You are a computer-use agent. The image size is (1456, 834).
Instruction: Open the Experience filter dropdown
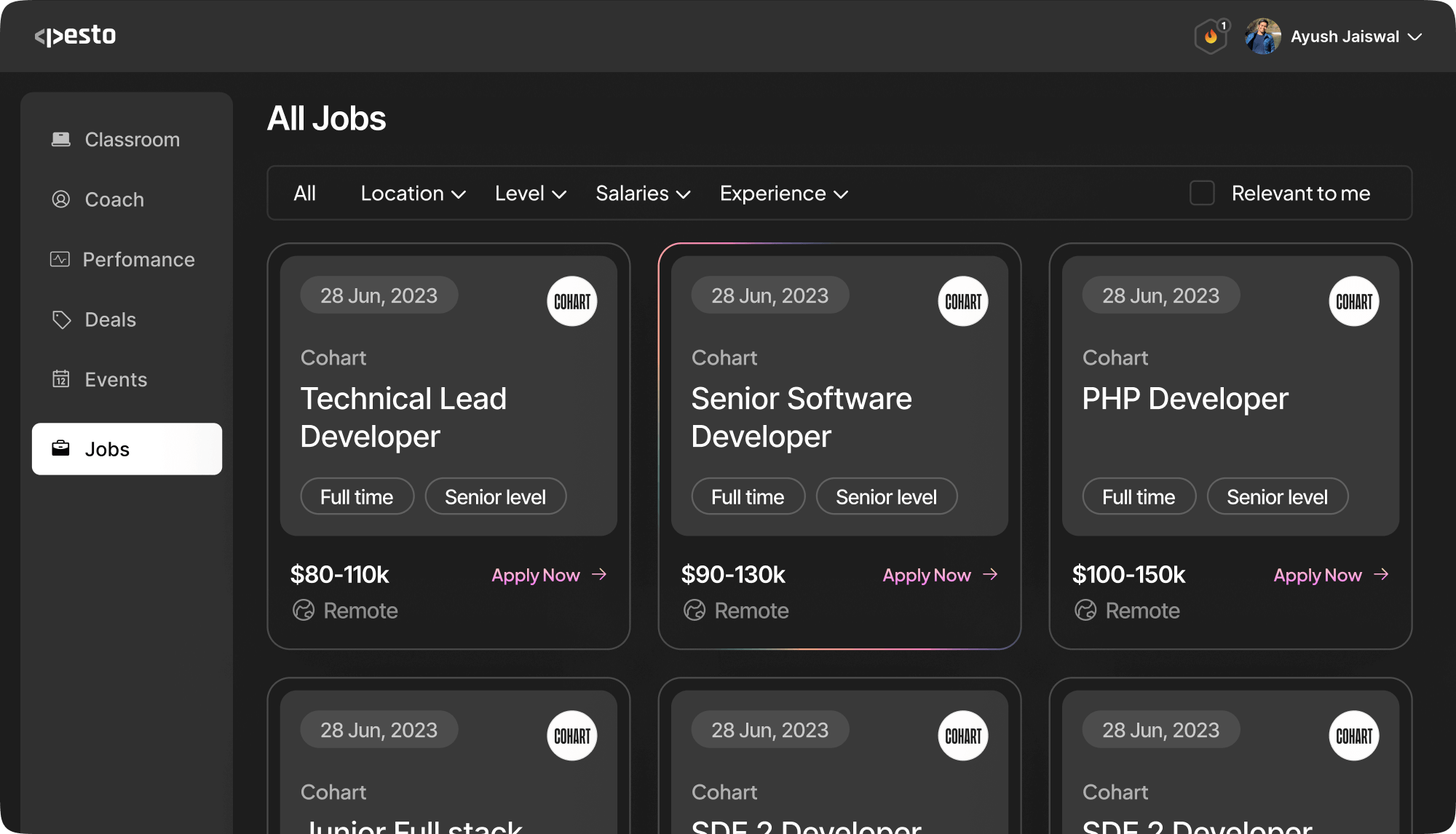[x=783, y=193]
